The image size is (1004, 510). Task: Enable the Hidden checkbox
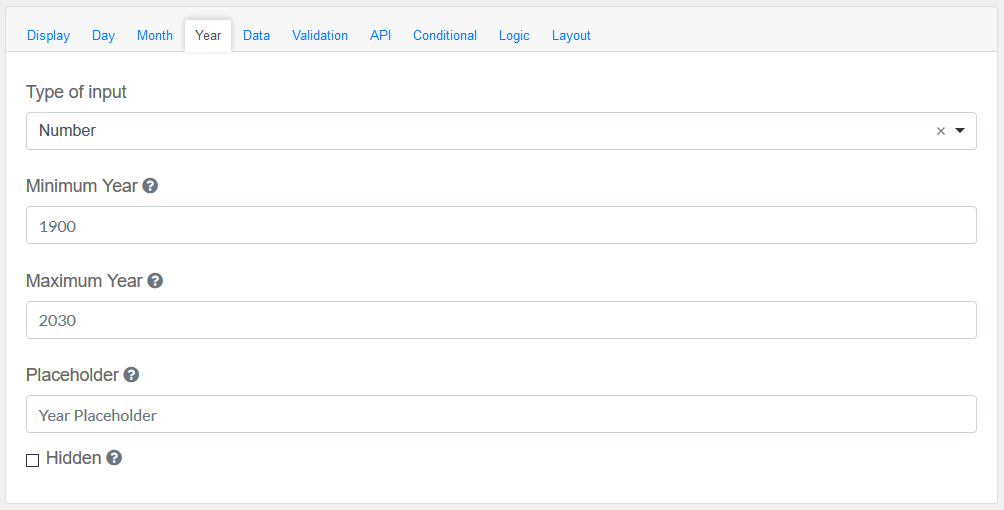[33, 460]
